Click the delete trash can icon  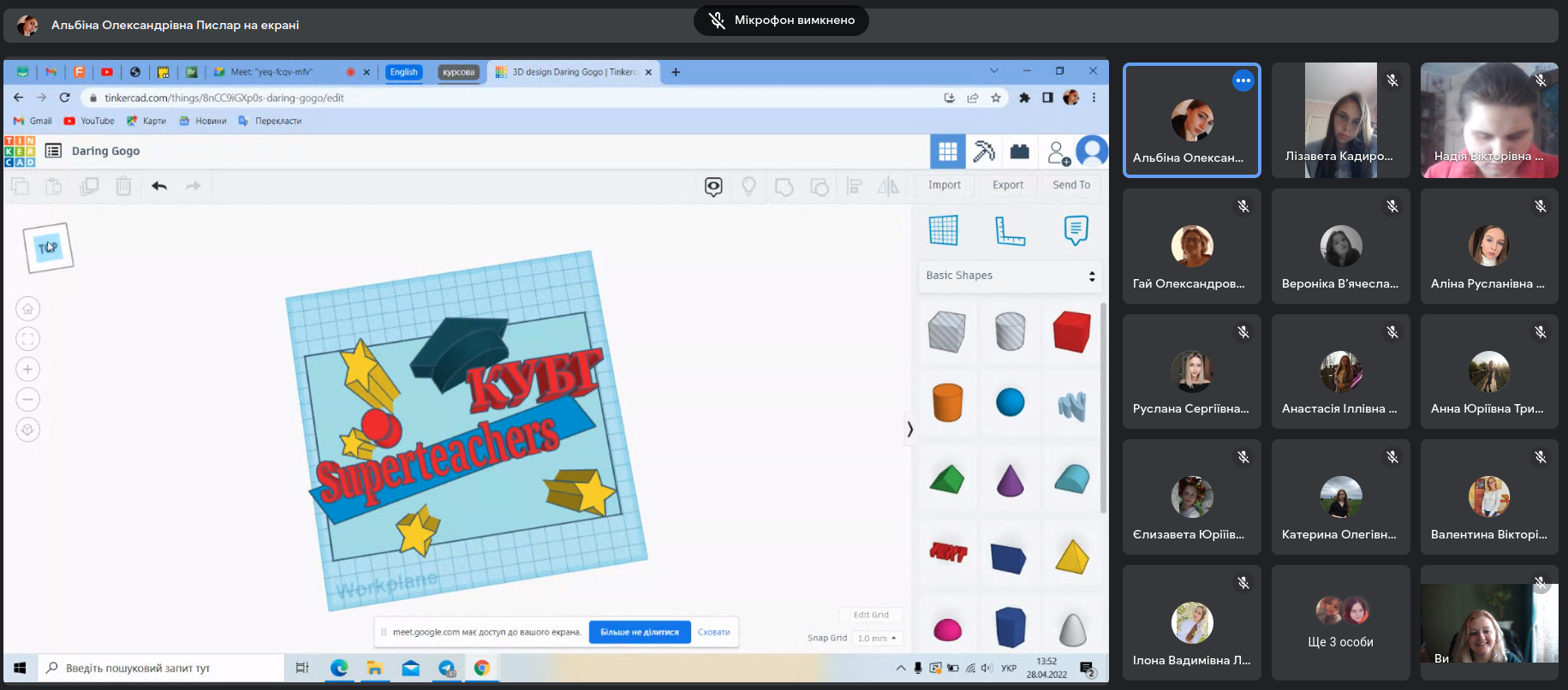[123, 186]
